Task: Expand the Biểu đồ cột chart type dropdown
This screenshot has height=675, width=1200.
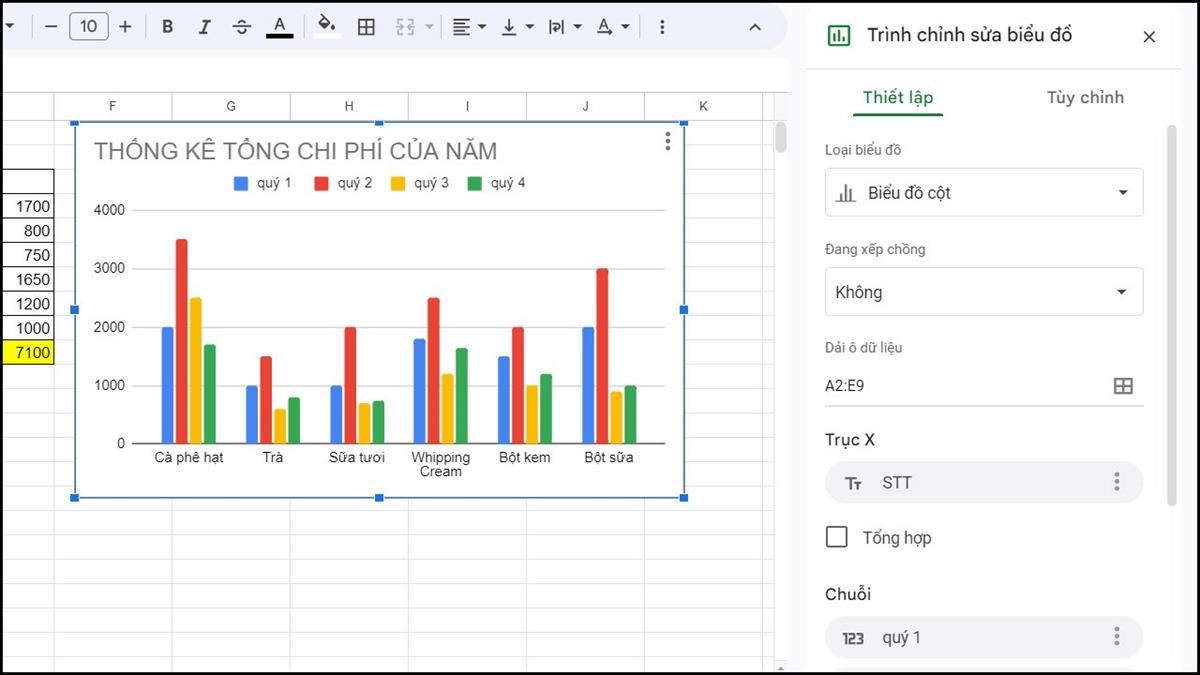Action: tap(984, 193)
